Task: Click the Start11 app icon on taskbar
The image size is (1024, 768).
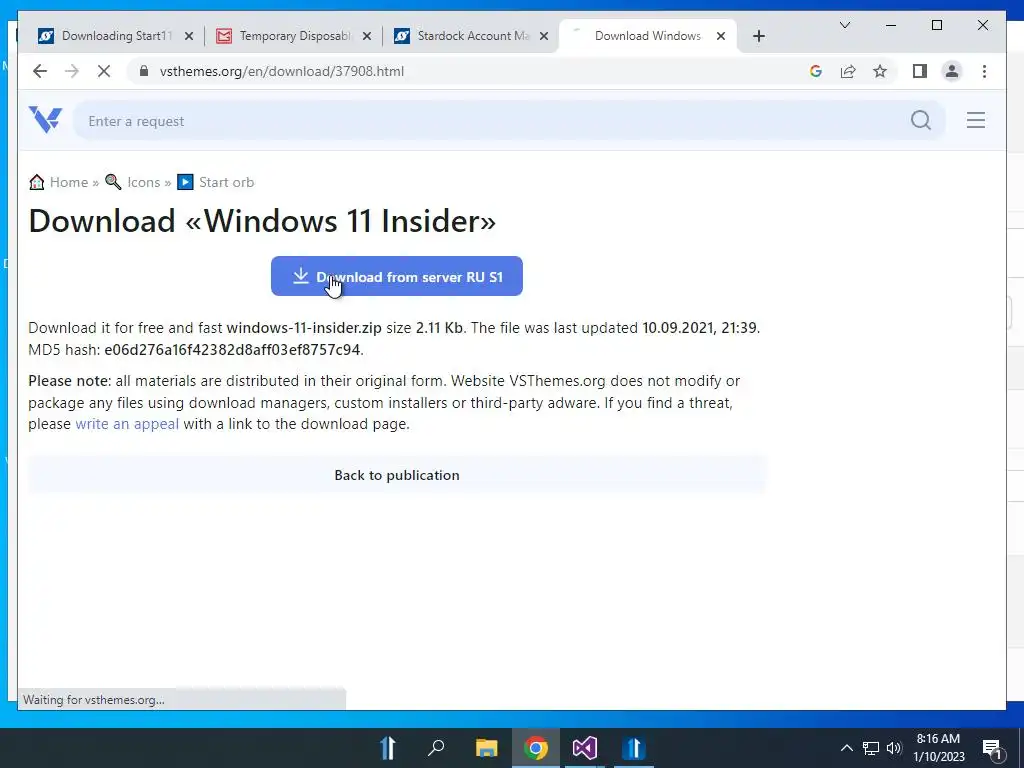Action: pos(633,748)
